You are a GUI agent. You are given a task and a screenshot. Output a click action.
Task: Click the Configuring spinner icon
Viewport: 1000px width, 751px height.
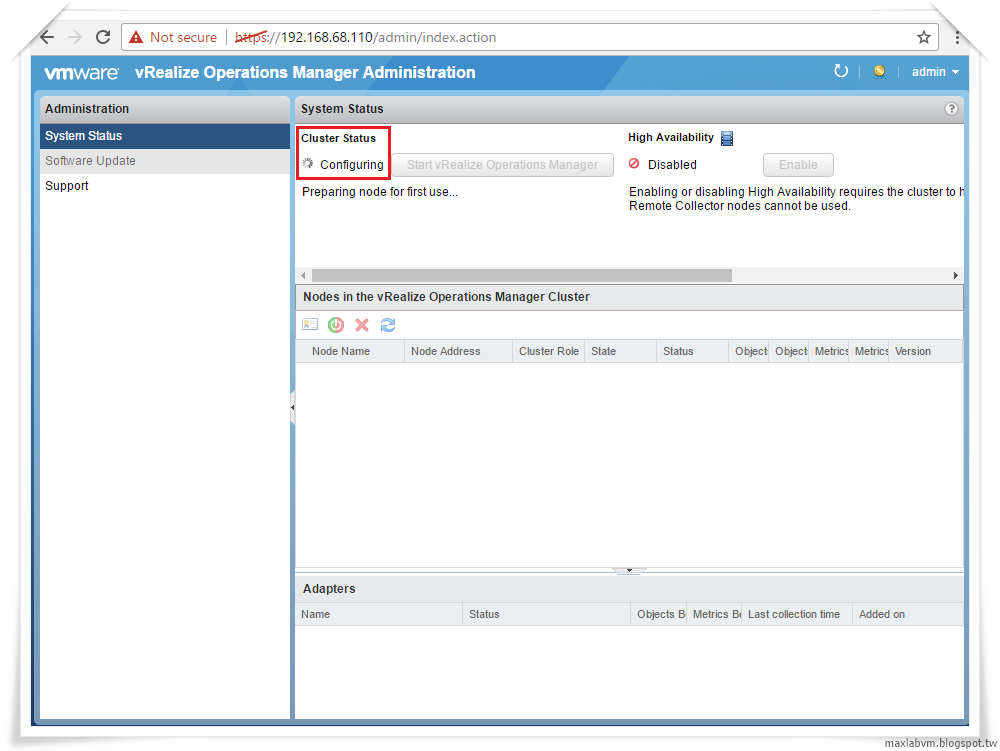[x=307, y=164]
